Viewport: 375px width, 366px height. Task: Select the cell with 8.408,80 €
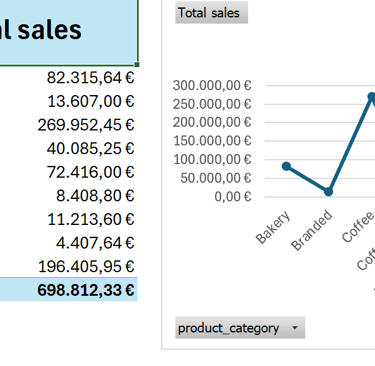click(69, 196)
